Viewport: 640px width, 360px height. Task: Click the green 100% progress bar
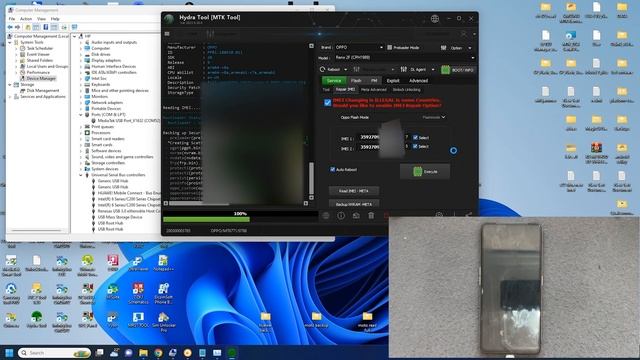pos(206,220)
